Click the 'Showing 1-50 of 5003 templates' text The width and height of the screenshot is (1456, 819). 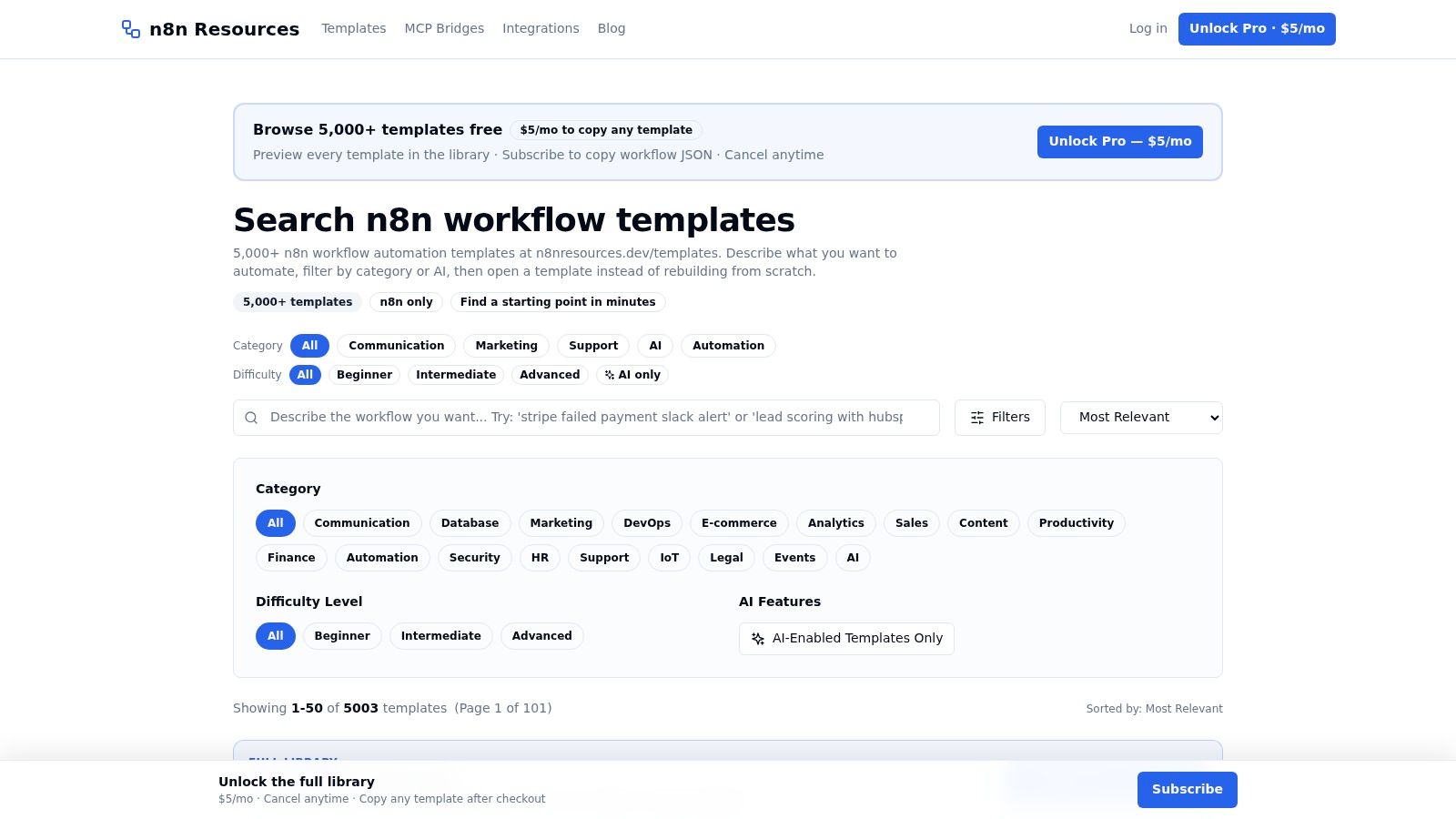[x=339, y=708]
